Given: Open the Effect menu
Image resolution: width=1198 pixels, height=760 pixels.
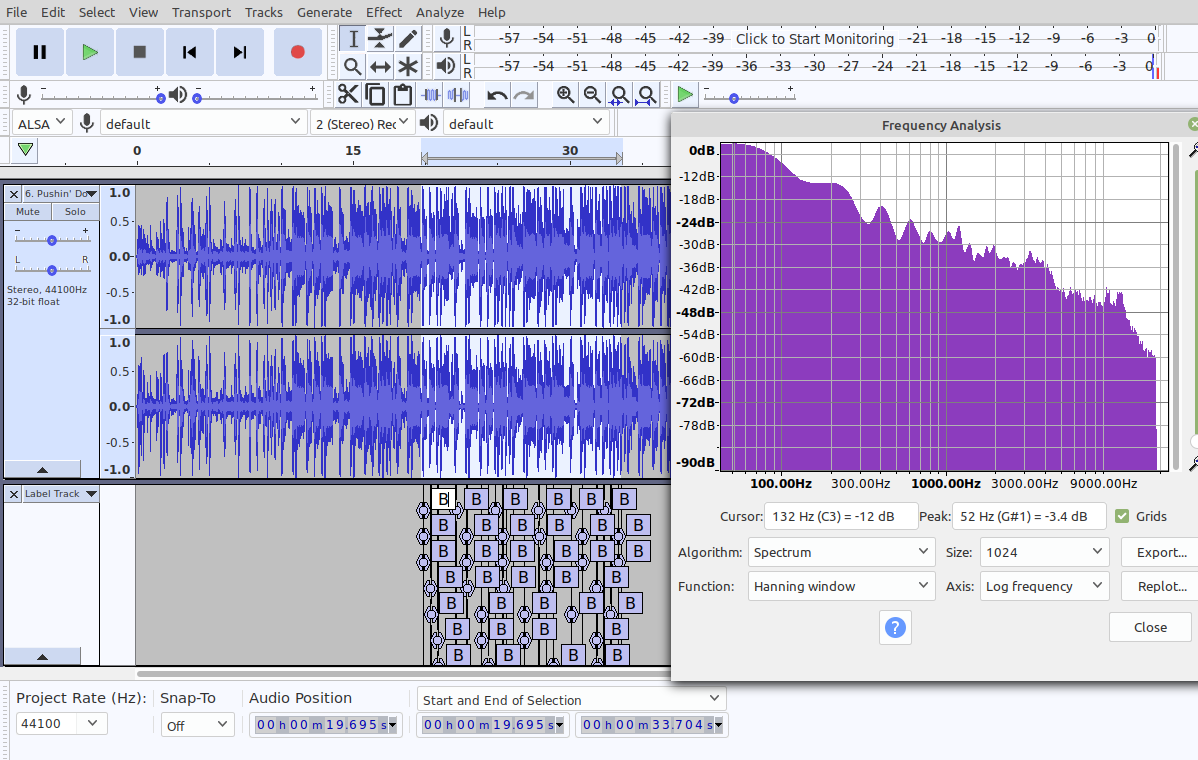Looking at the screenshot, I should [x=384, y=12].
